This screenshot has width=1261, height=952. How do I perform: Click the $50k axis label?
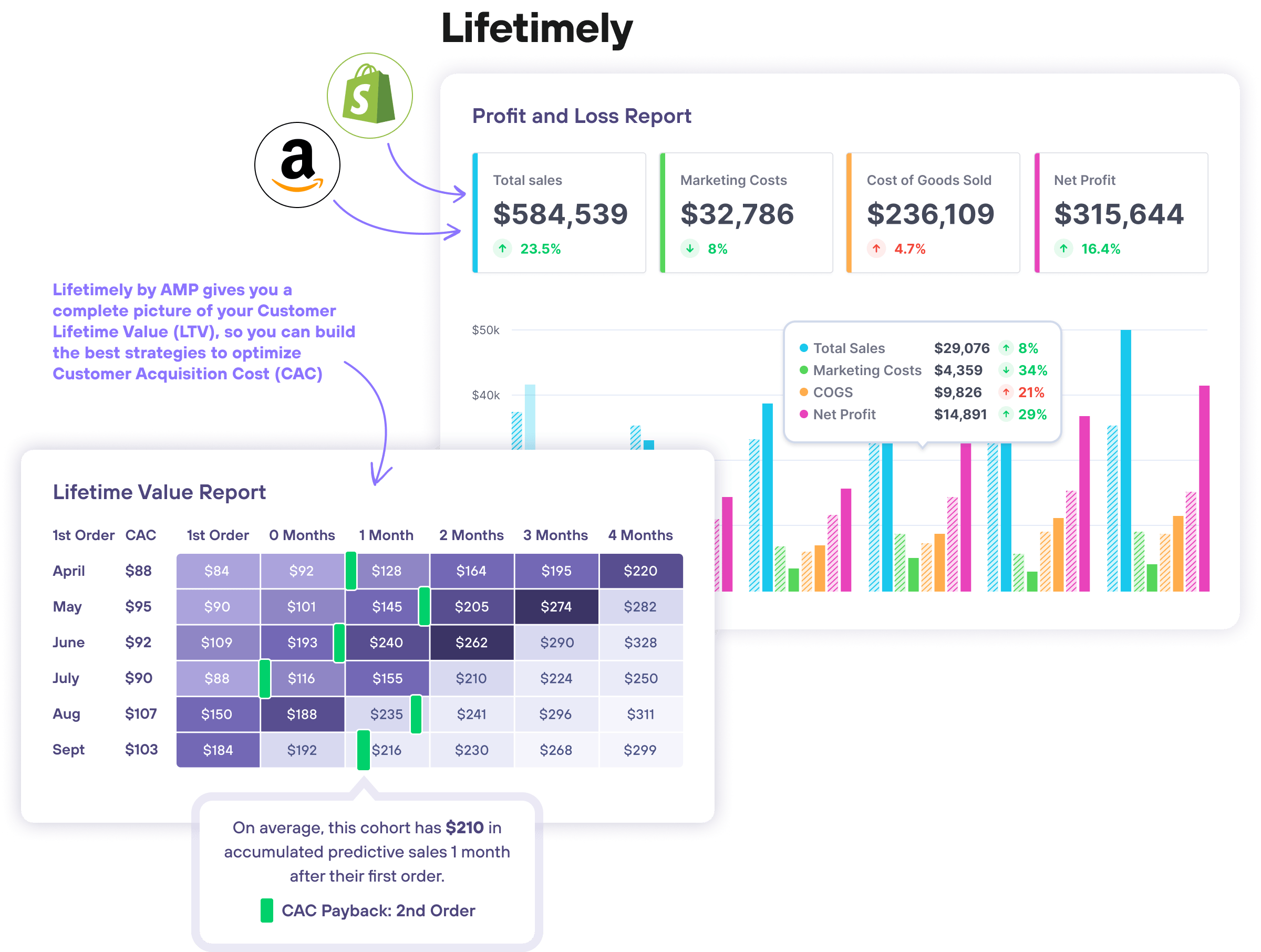click(x=485, y=330)
